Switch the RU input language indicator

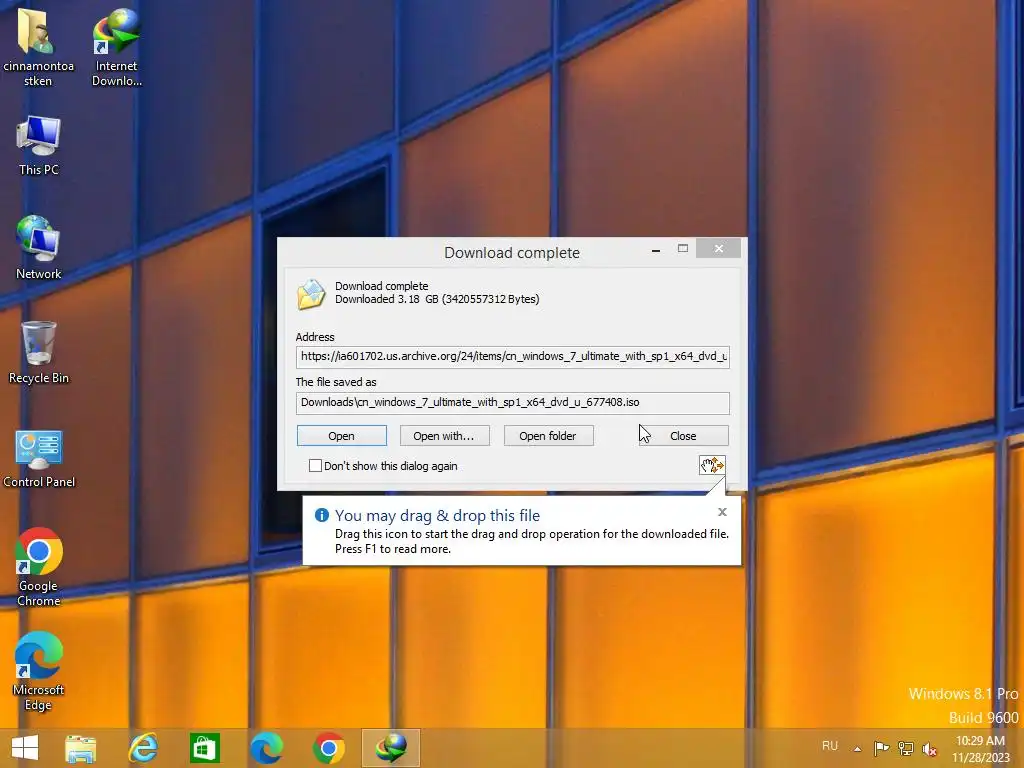[829, 746]
